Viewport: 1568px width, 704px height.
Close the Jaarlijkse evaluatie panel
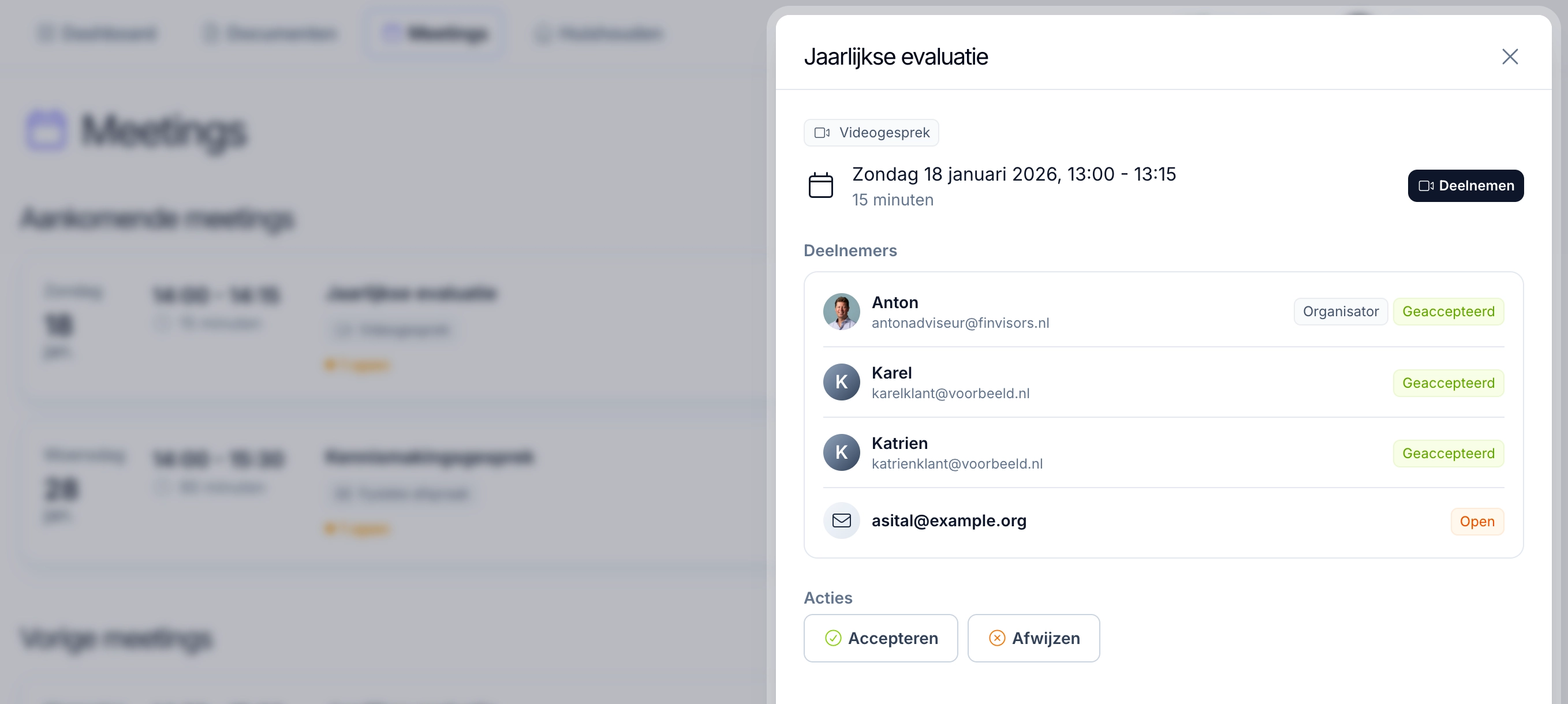click(x=1510, y=57)
